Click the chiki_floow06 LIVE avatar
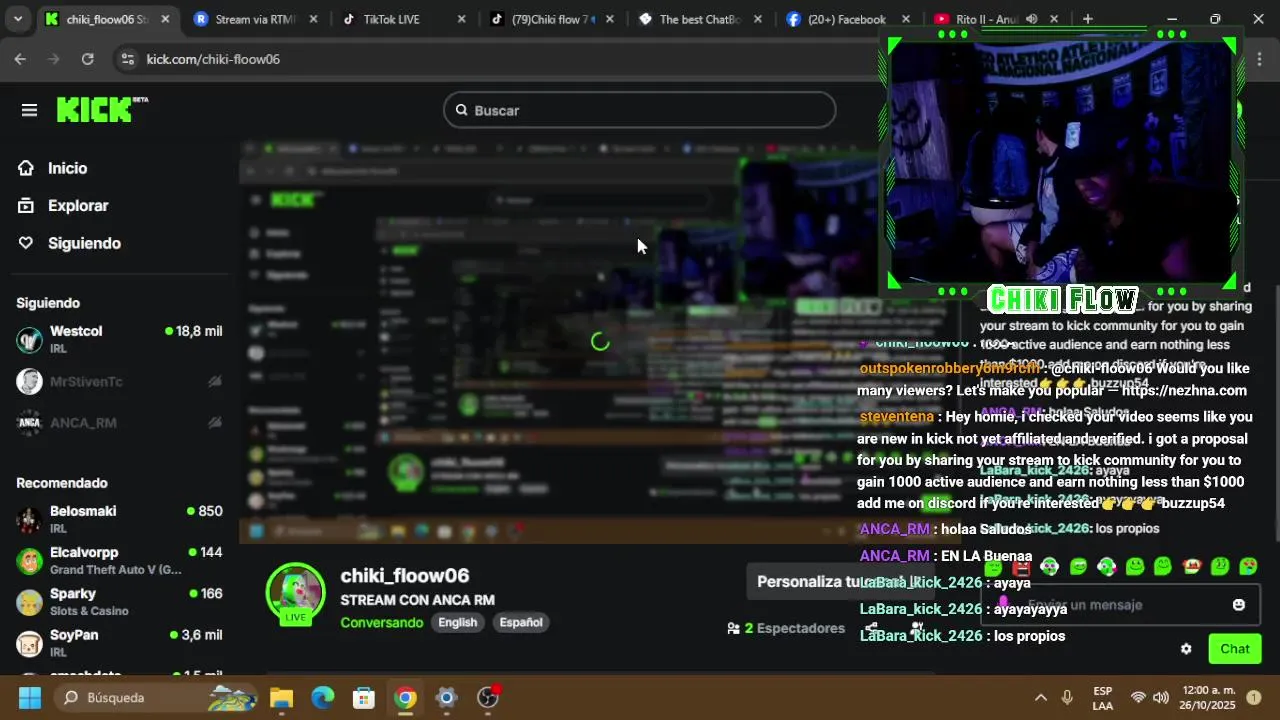The image size is (1280, 720). (295, 593)
